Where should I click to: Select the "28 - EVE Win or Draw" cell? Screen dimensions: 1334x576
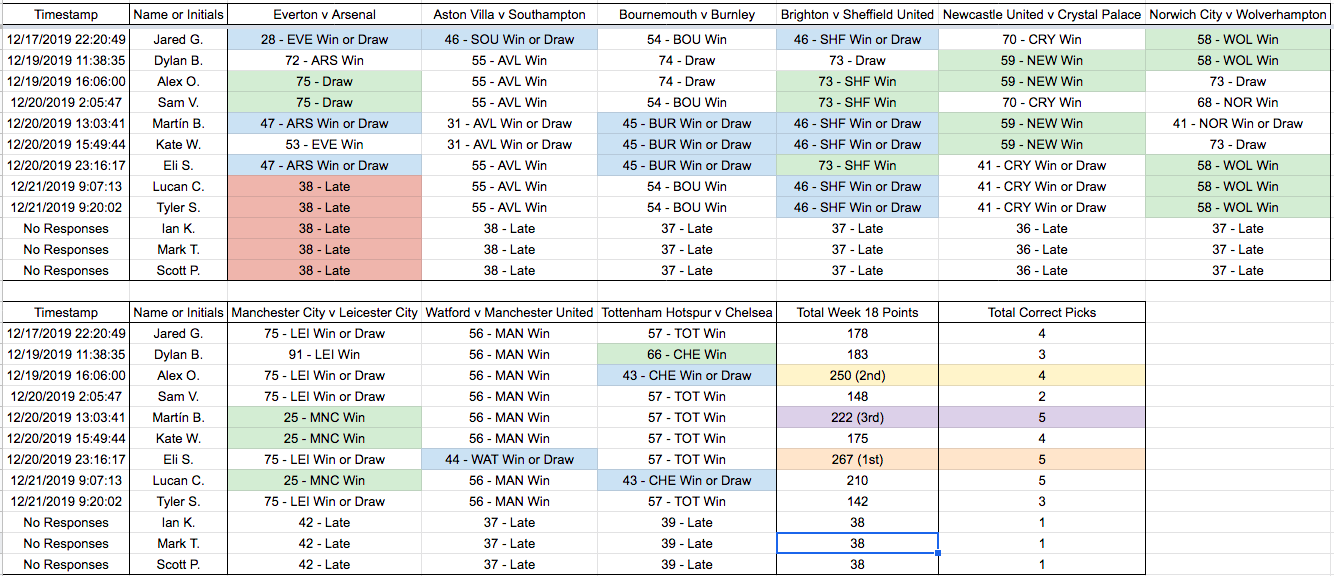[x=324, y=39]
